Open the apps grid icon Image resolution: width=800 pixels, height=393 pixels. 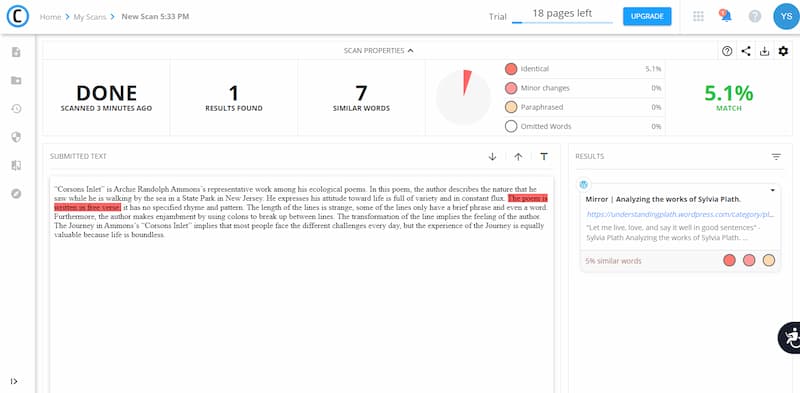[x=698, y=16]
